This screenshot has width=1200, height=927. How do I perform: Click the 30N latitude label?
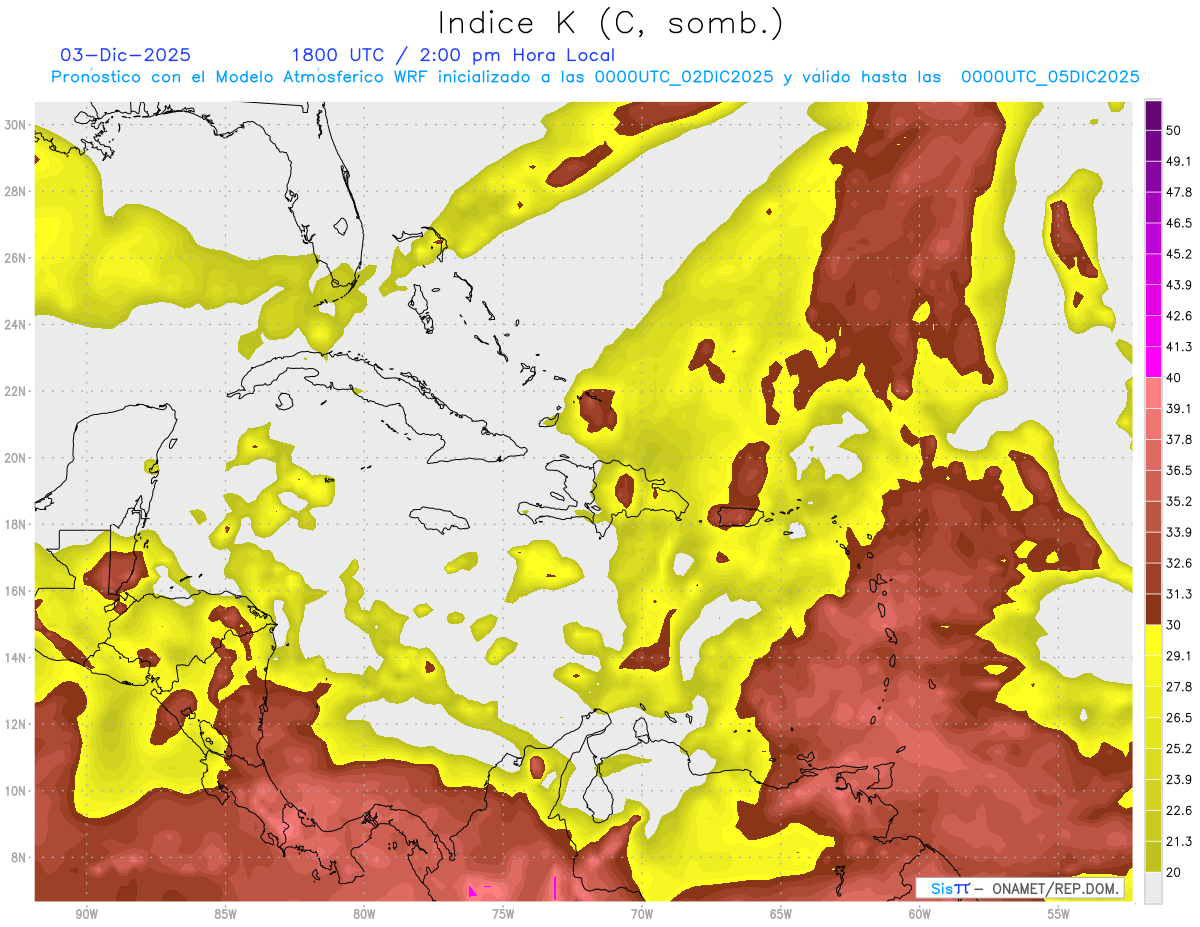[15, 125]
